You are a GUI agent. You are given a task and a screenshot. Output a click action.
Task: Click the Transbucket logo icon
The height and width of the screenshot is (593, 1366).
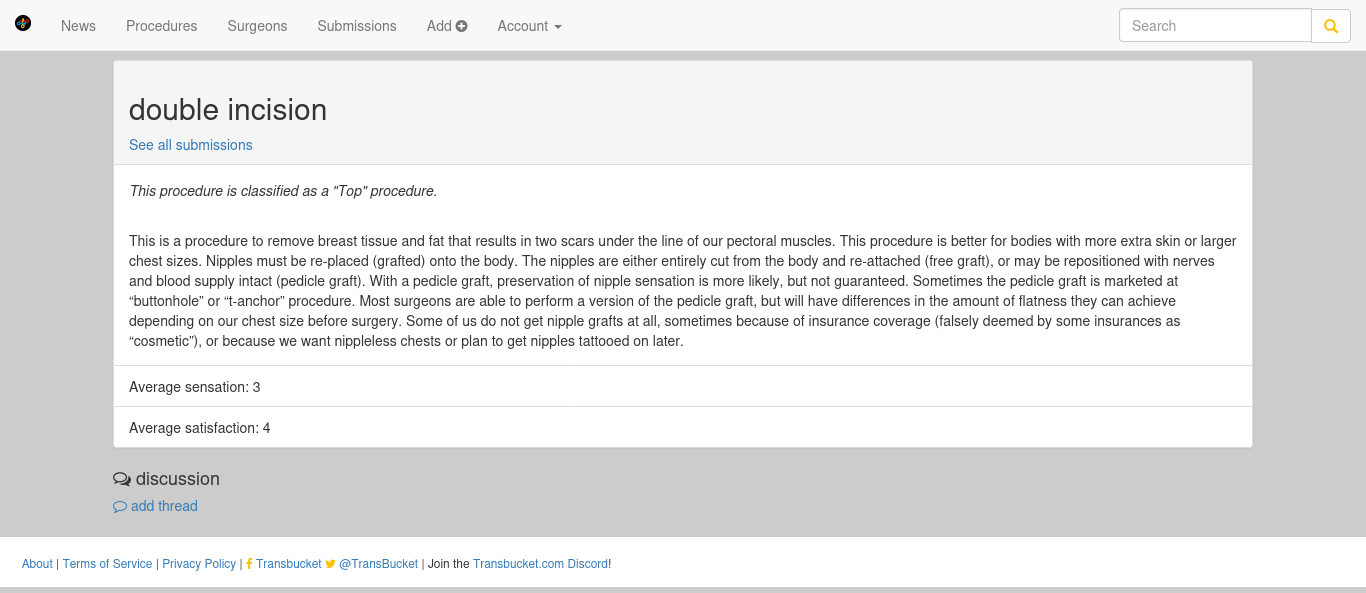23,23
